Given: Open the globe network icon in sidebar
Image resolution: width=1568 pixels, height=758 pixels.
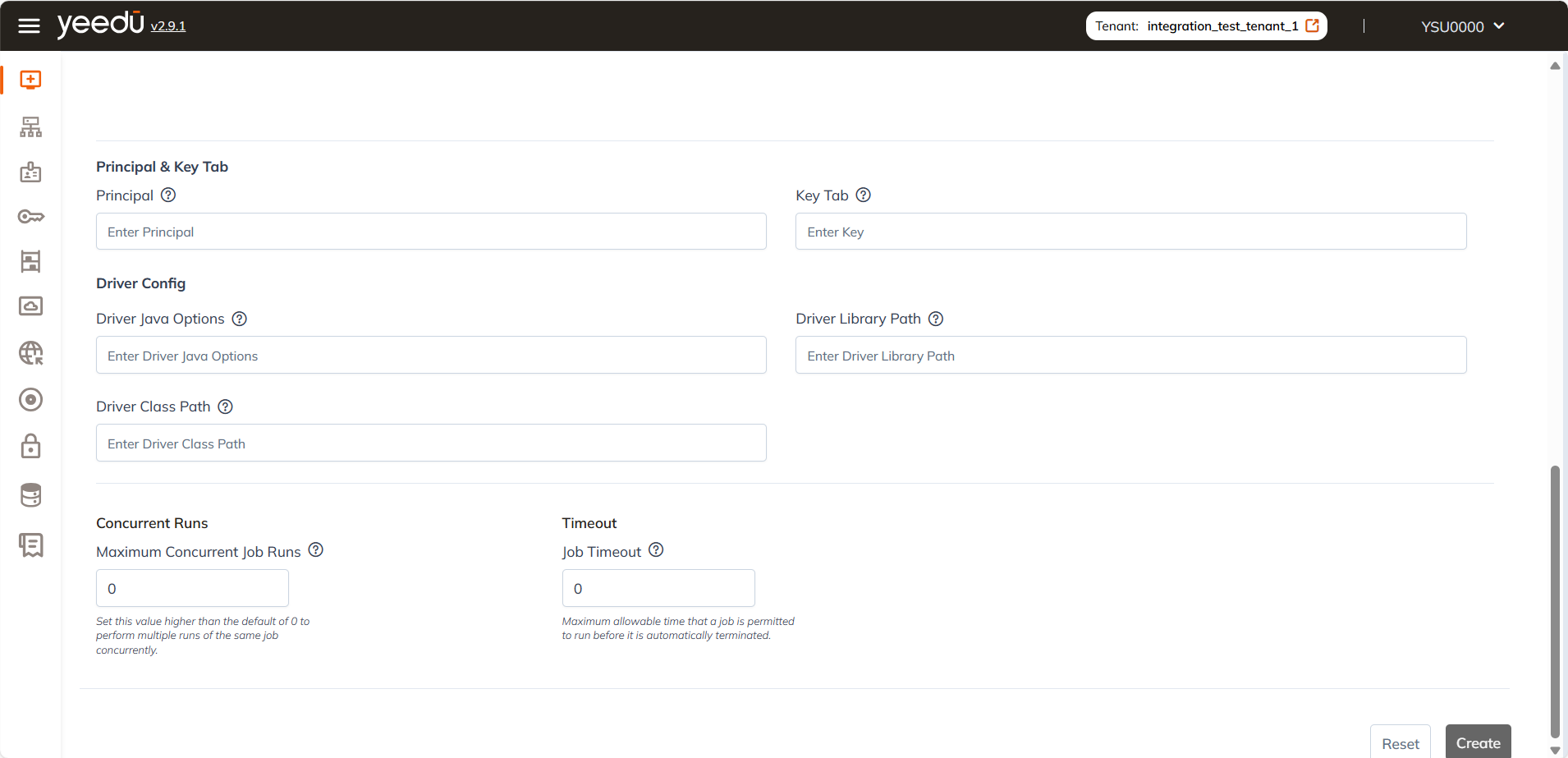Looking at the screenshot, I should pyautogui.click(x=31, y=353).
